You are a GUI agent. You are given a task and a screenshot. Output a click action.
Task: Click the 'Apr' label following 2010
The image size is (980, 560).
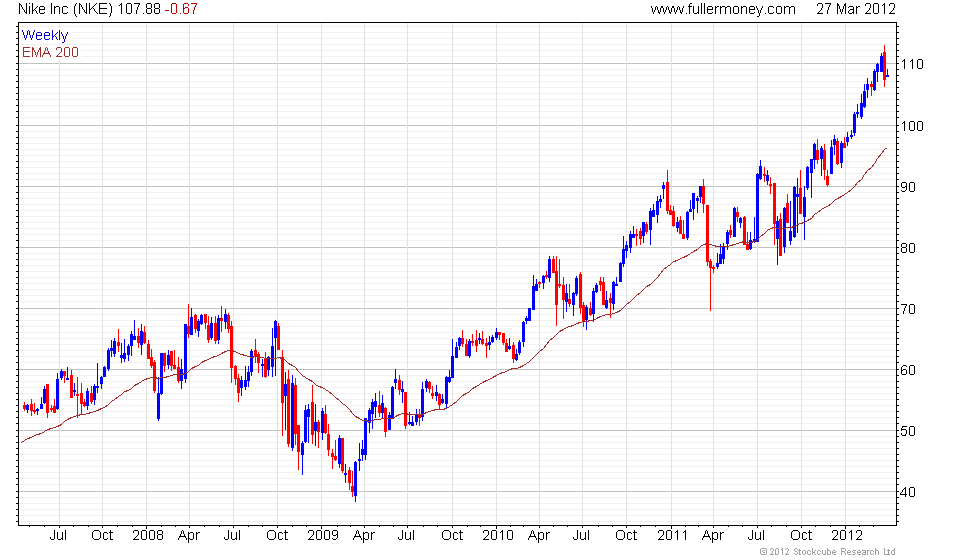tap(539, 536)
